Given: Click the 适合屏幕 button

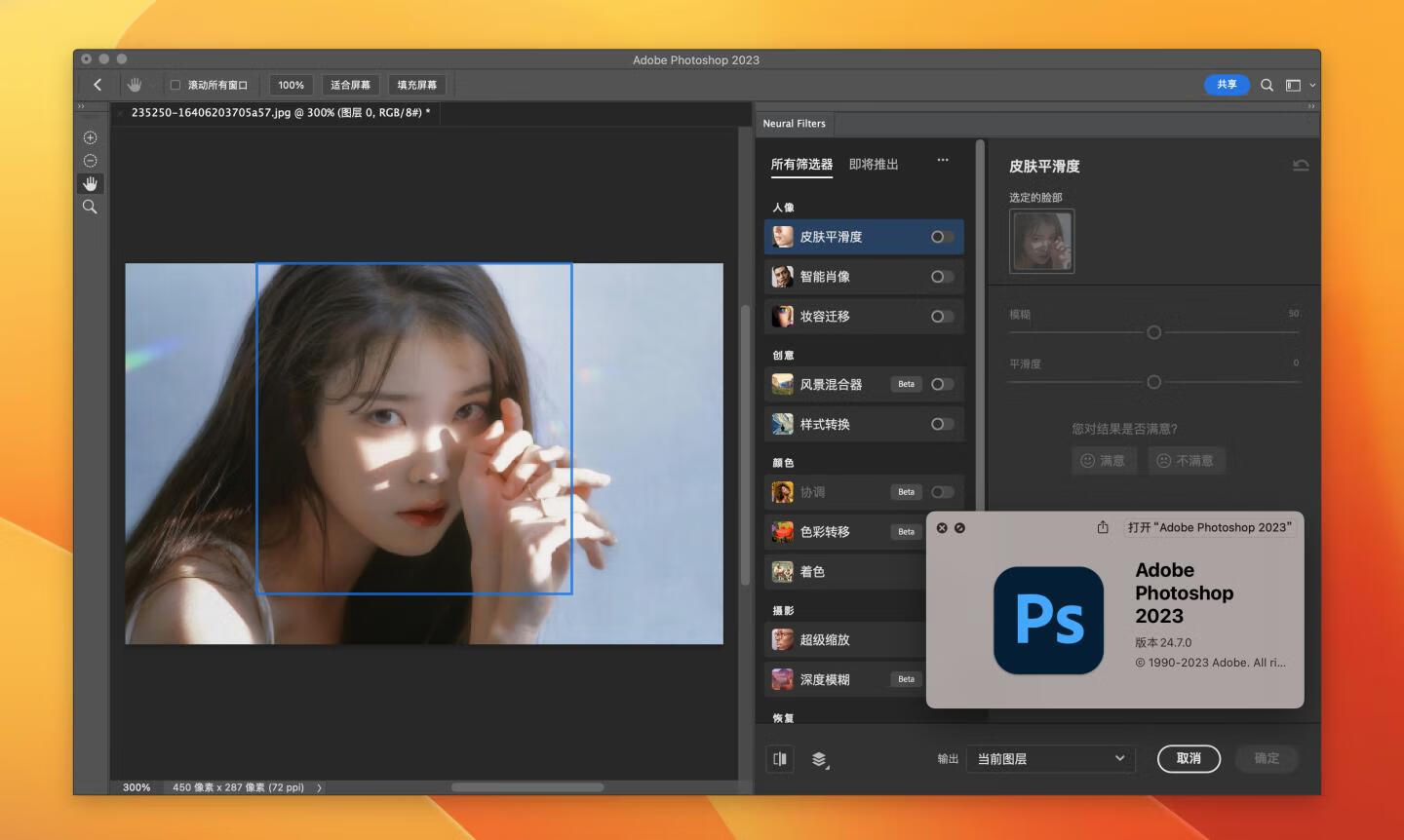Looking at the screenshot, I should (x=350, y=85).
